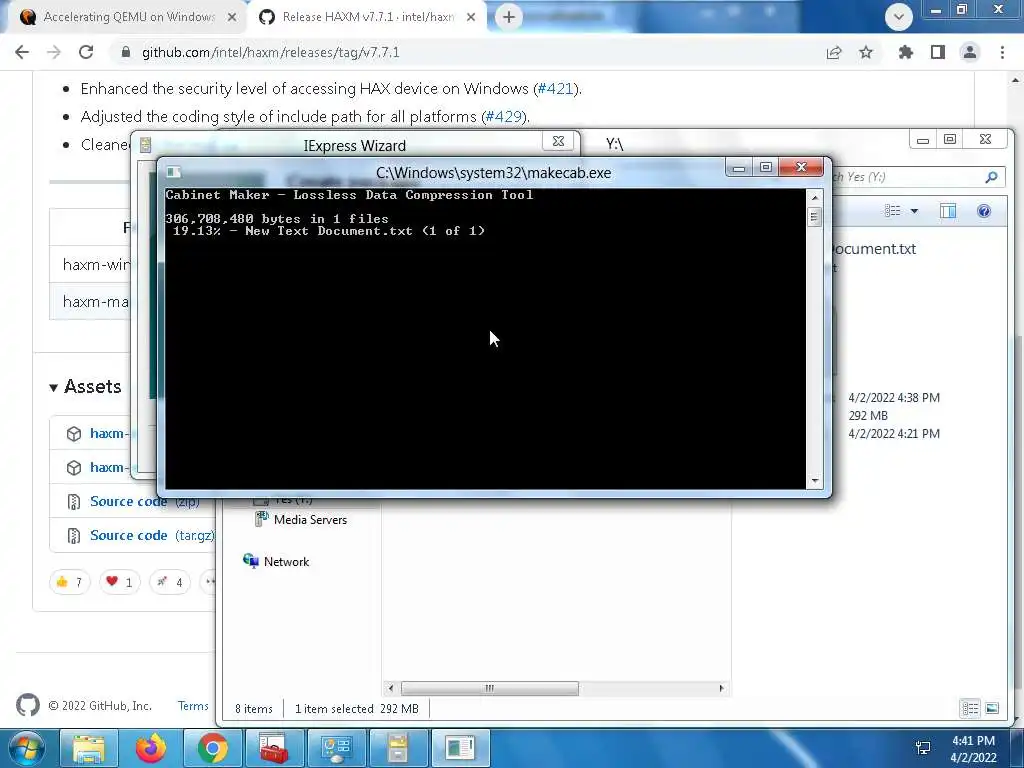1024x768 pixels.
Task: Switch Explorer to large icons status icon
Action: (x=992, y=709)
